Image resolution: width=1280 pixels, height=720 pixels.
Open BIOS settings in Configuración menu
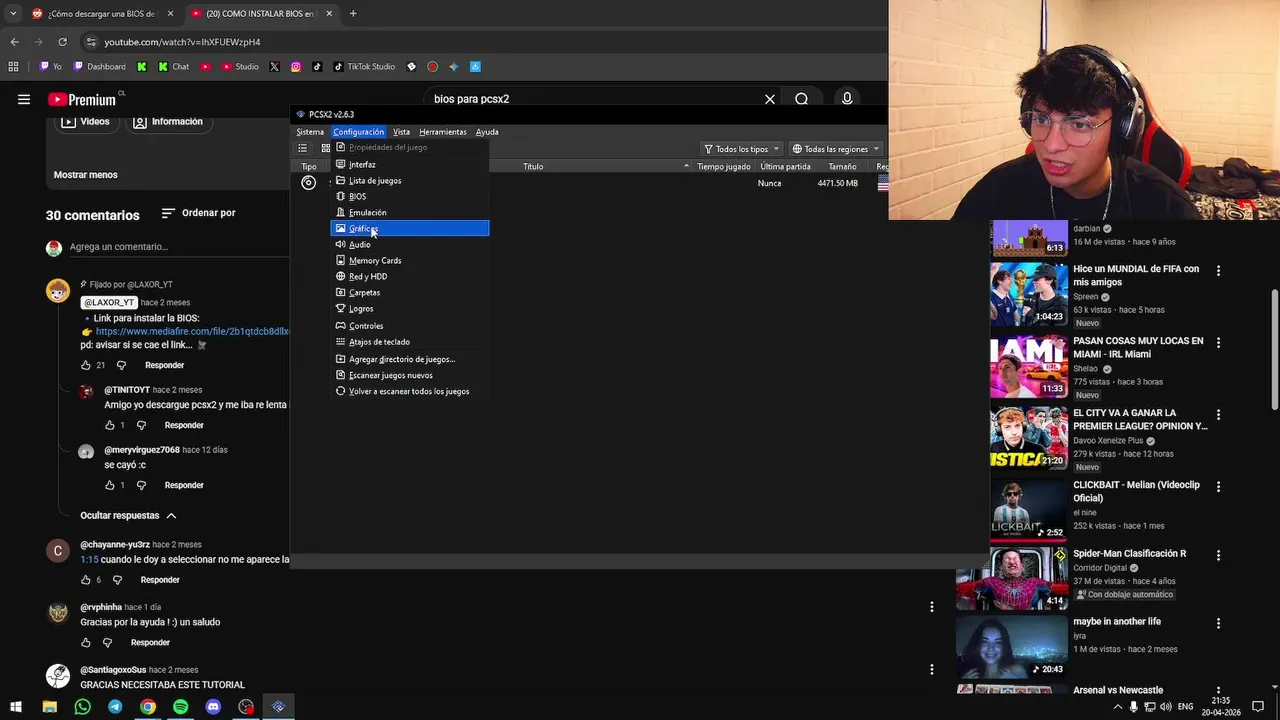(x=410, y=197)
